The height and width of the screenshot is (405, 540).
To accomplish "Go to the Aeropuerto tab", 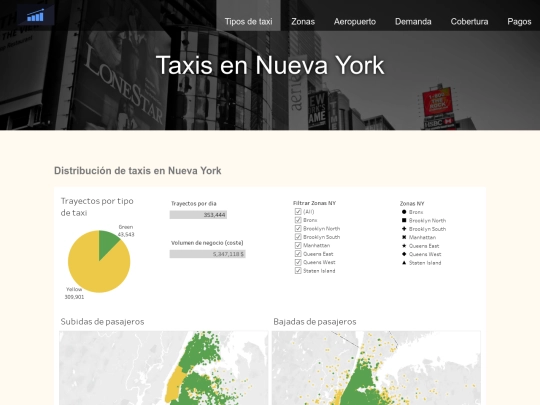I will pyautogui.click(x=355, y=21).
